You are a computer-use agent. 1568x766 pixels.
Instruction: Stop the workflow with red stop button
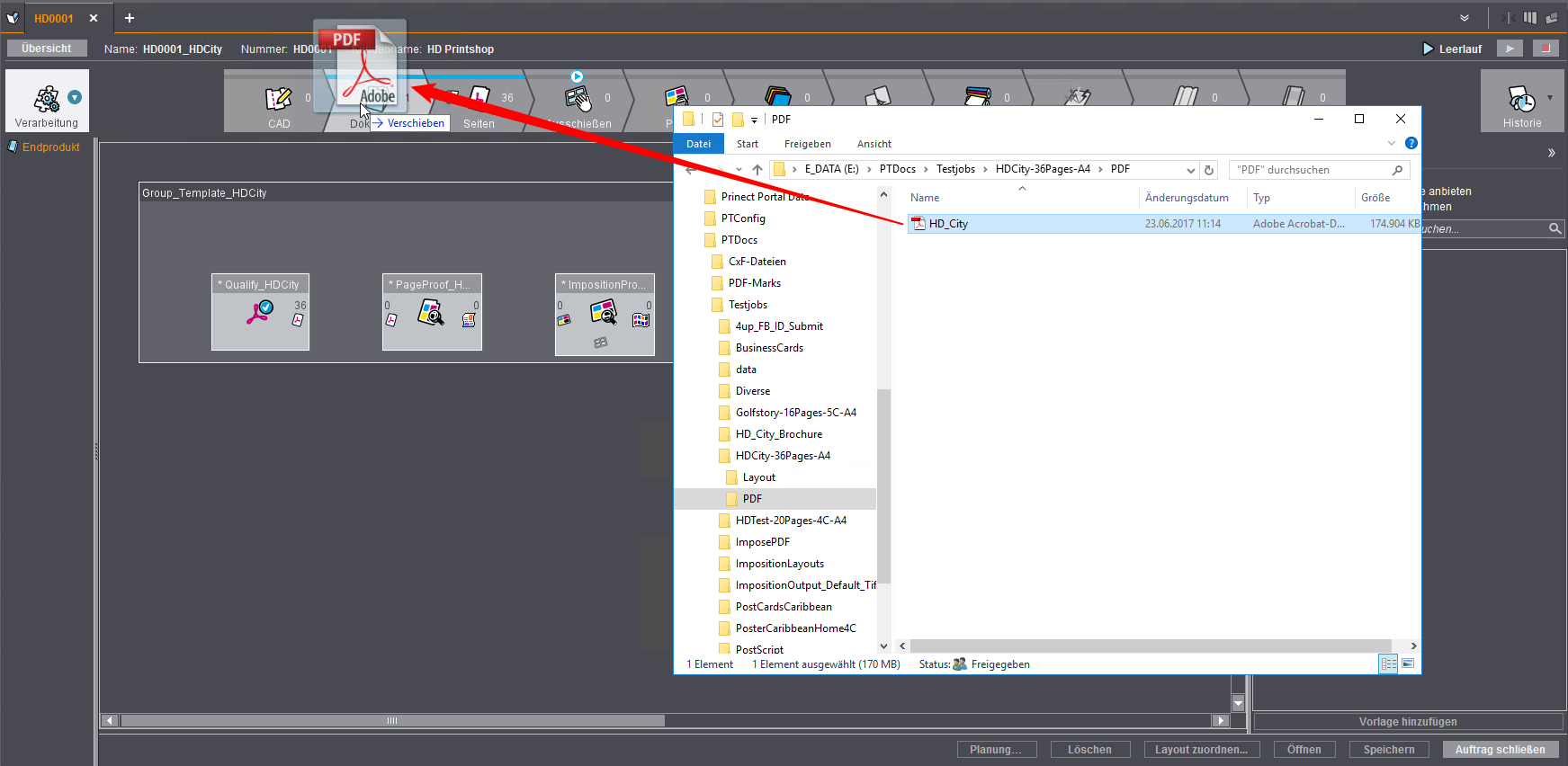click(1546, 49)
